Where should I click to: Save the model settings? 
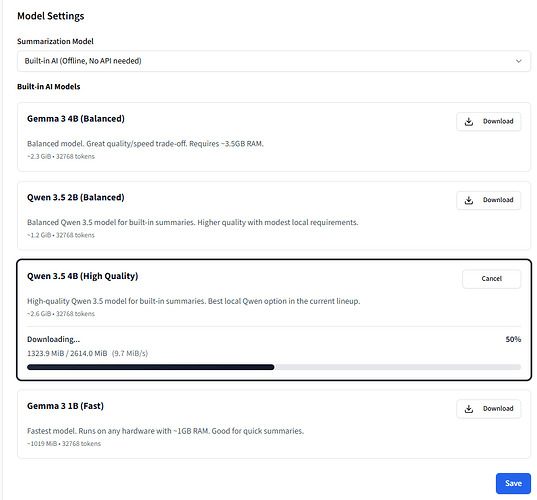(x=513, y=483)
